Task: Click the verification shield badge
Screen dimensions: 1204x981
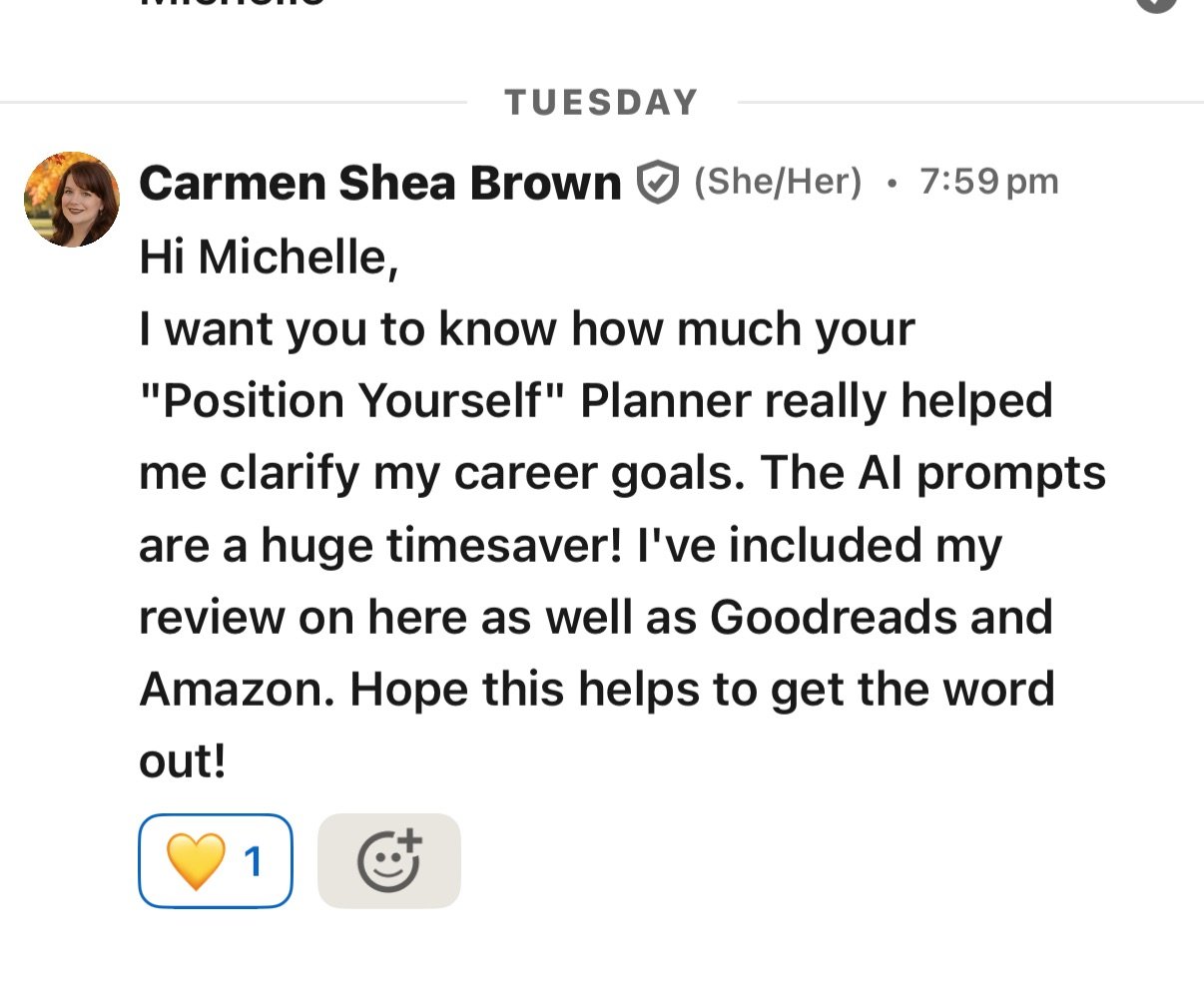Action: (x=657, y=183)
